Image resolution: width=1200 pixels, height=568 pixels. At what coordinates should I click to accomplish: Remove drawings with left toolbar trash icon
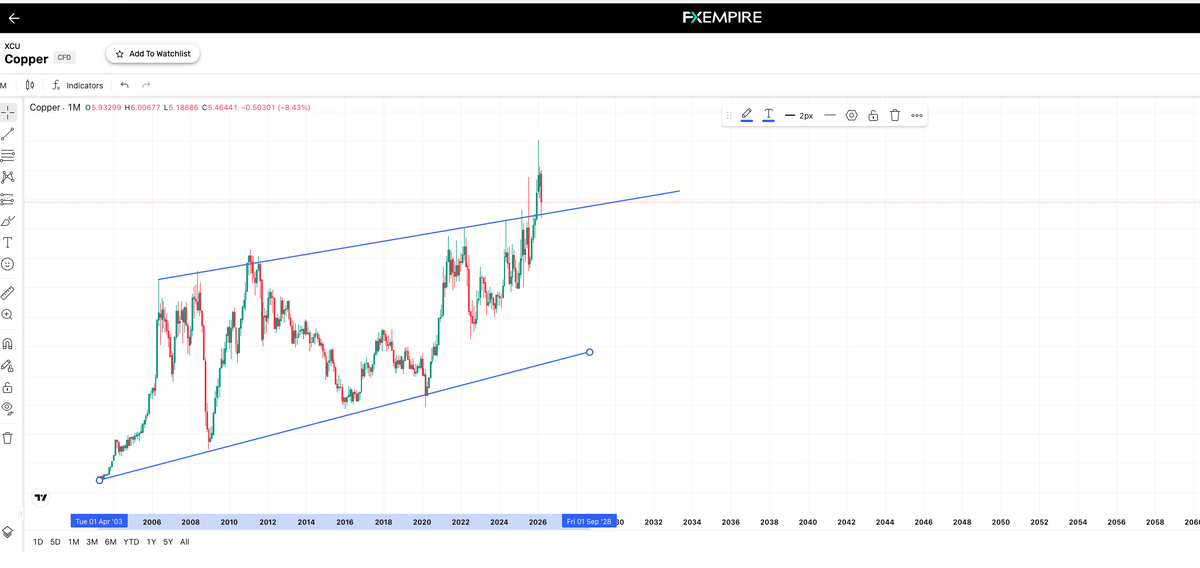pyautogui.click(x=8, y=438)
